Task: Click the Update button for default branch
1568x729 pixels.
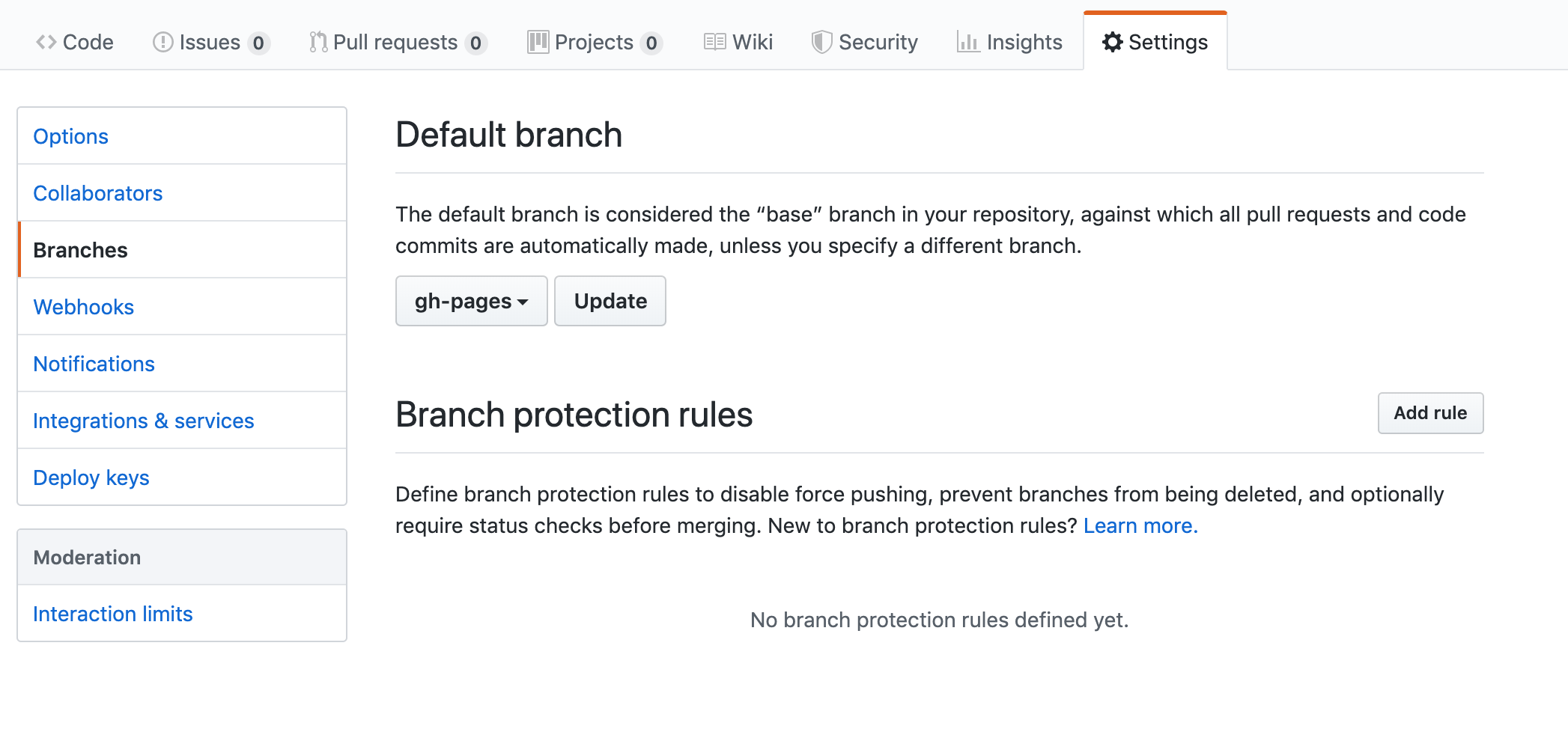Action: [x=610, y=301]
